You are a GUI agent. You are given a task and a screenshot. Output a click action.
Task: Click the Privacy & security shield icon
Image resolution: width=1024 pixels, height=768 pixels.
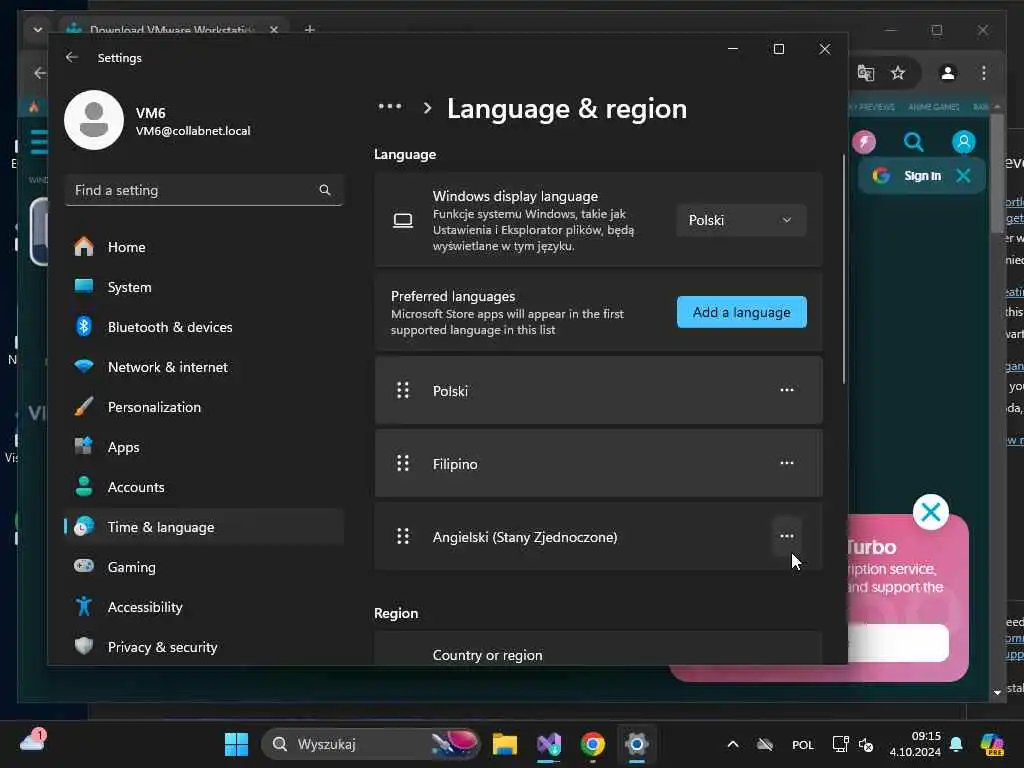[x=84, y=647]
